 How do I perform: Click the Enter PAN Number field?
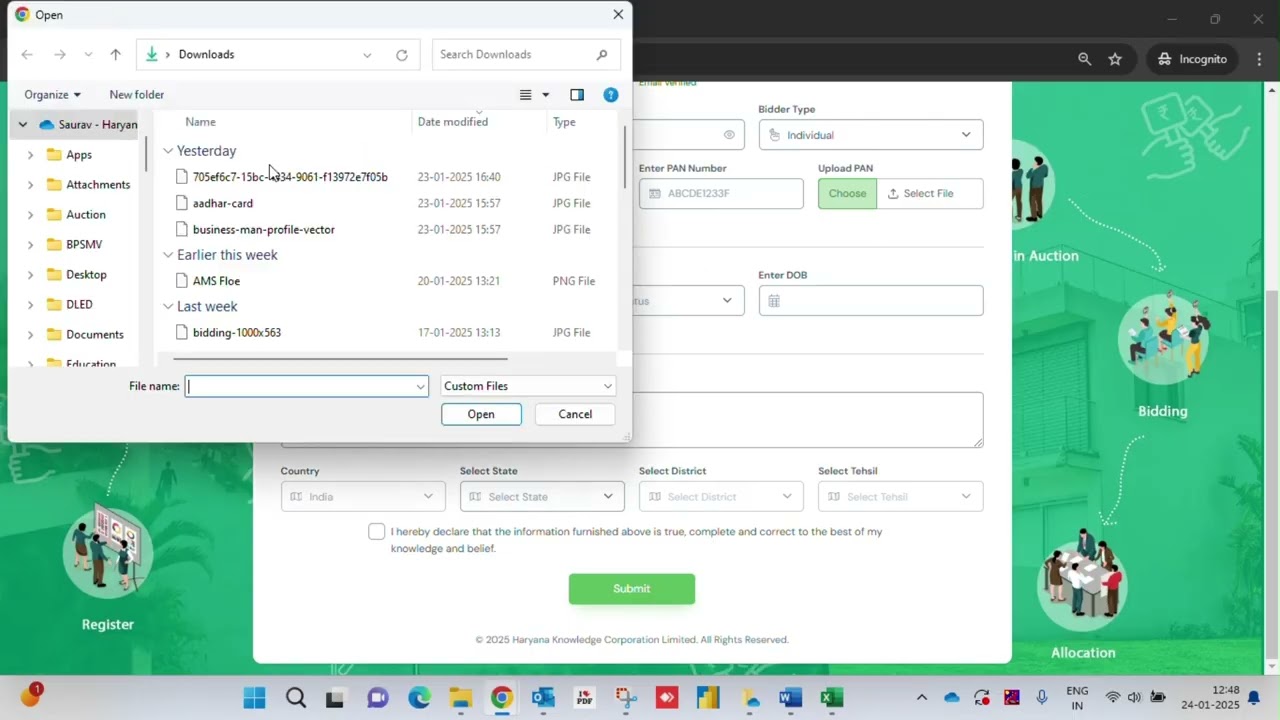pos(721,194)
